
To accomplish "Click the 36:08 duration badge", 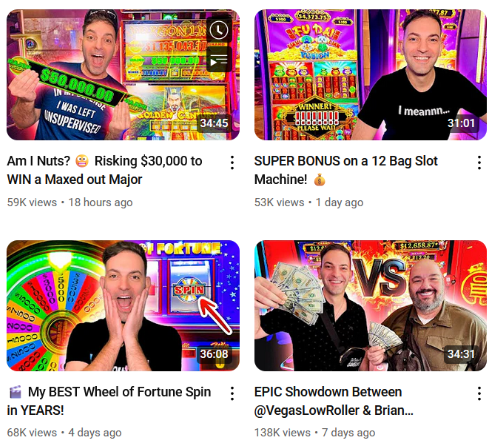I will pyautogui.click(x=214, y=354).
